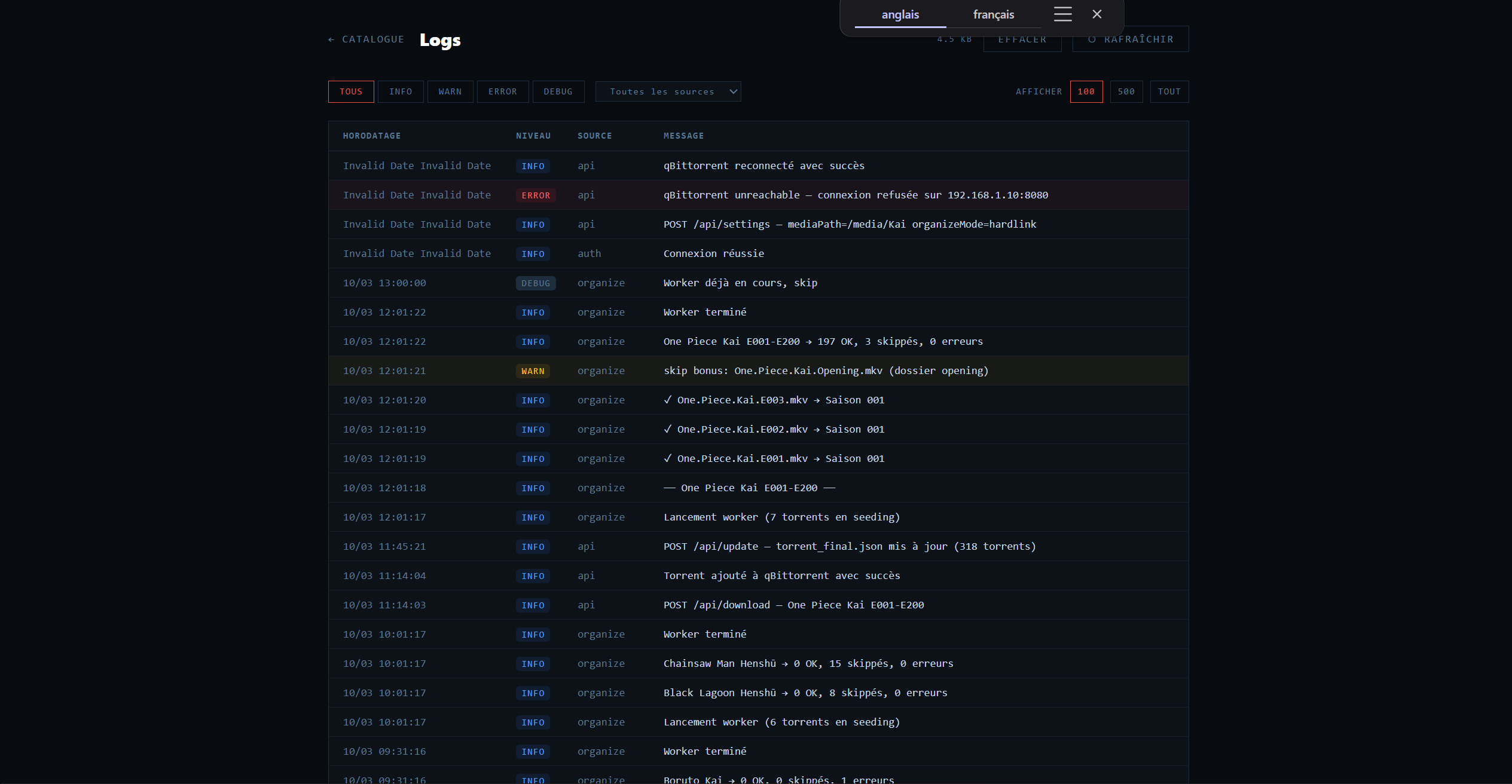Select the red ERROR badge in the qBittorrent unreachable row

point(536,195)
